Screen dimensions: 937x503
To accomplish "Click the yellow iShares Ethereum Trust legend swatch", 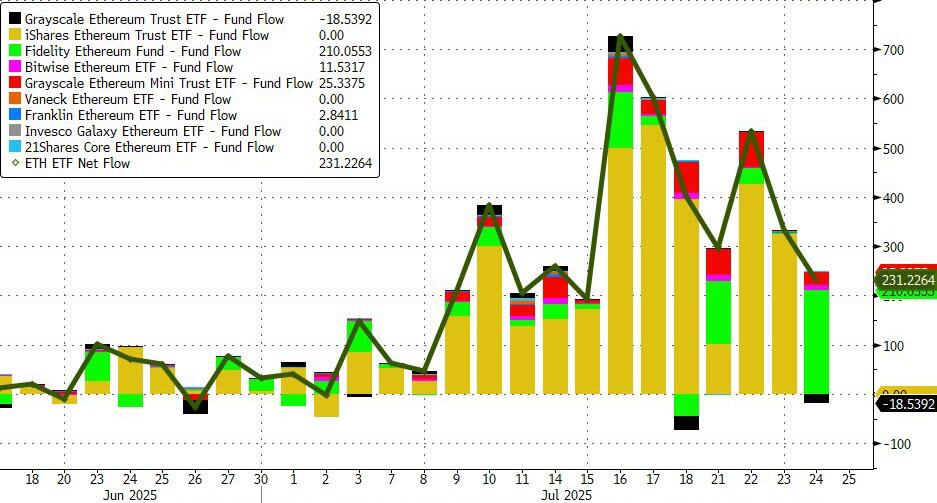I will [14, 35].
